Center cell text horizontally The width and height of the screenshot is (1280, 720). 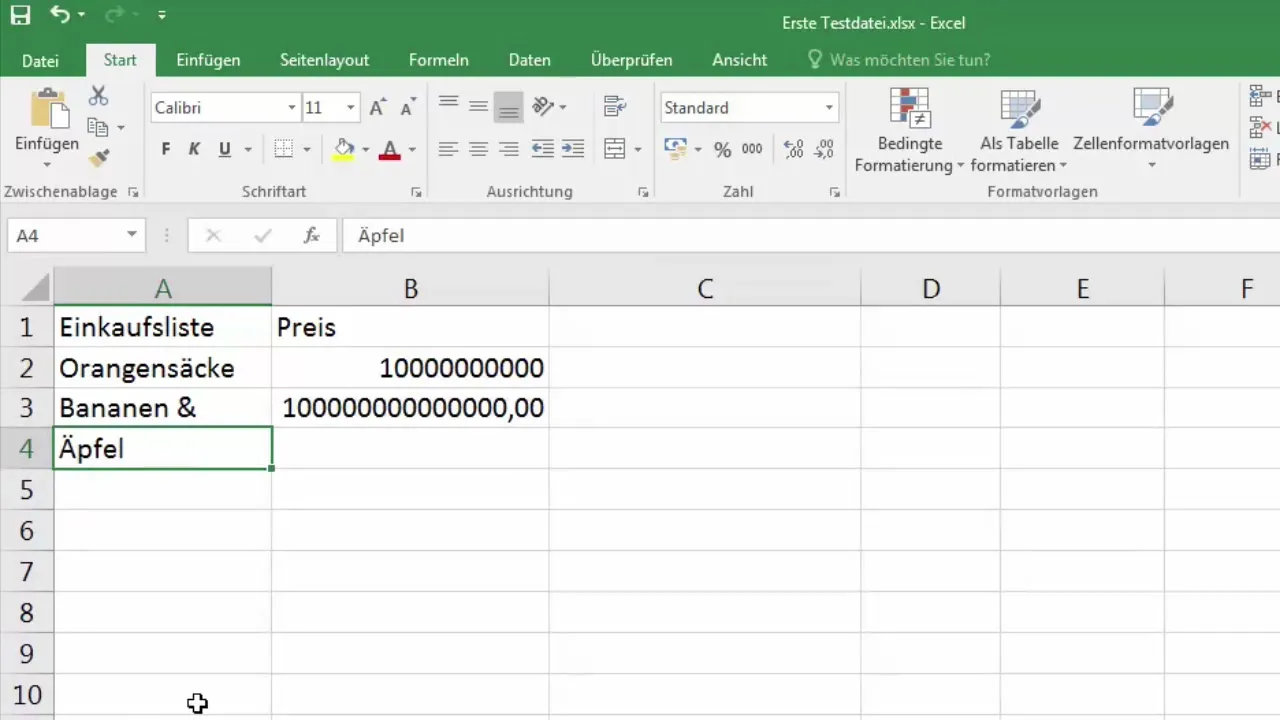478,149
